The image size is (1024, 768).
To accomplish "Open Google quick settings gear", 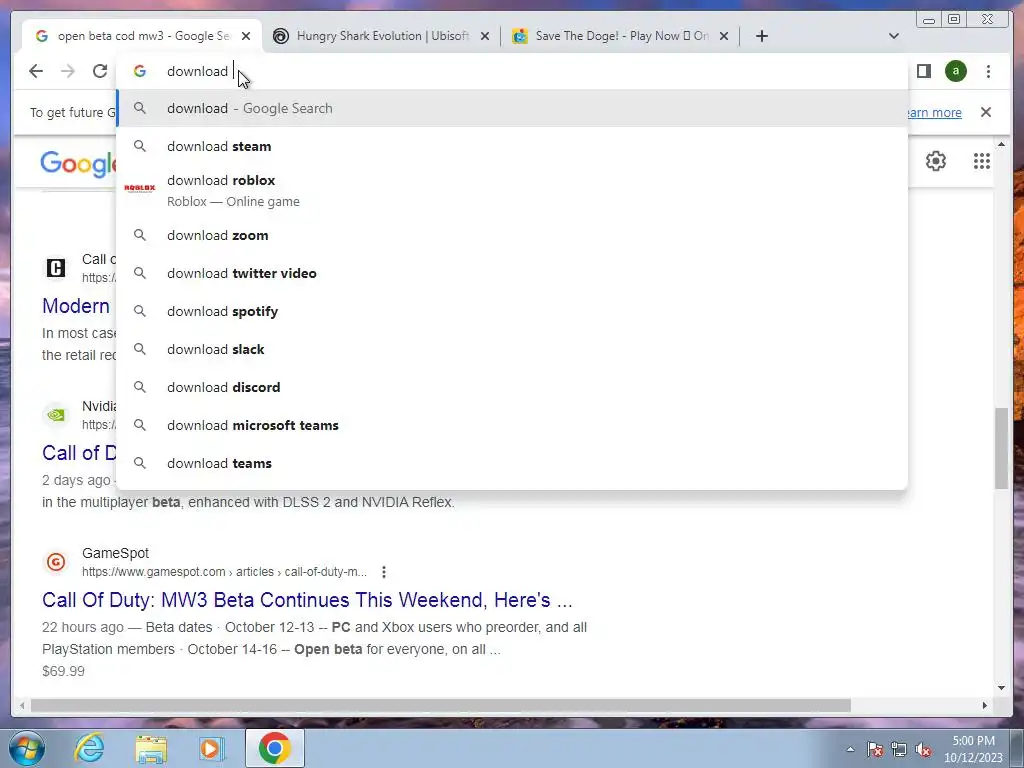I will [x=936, y=161].
